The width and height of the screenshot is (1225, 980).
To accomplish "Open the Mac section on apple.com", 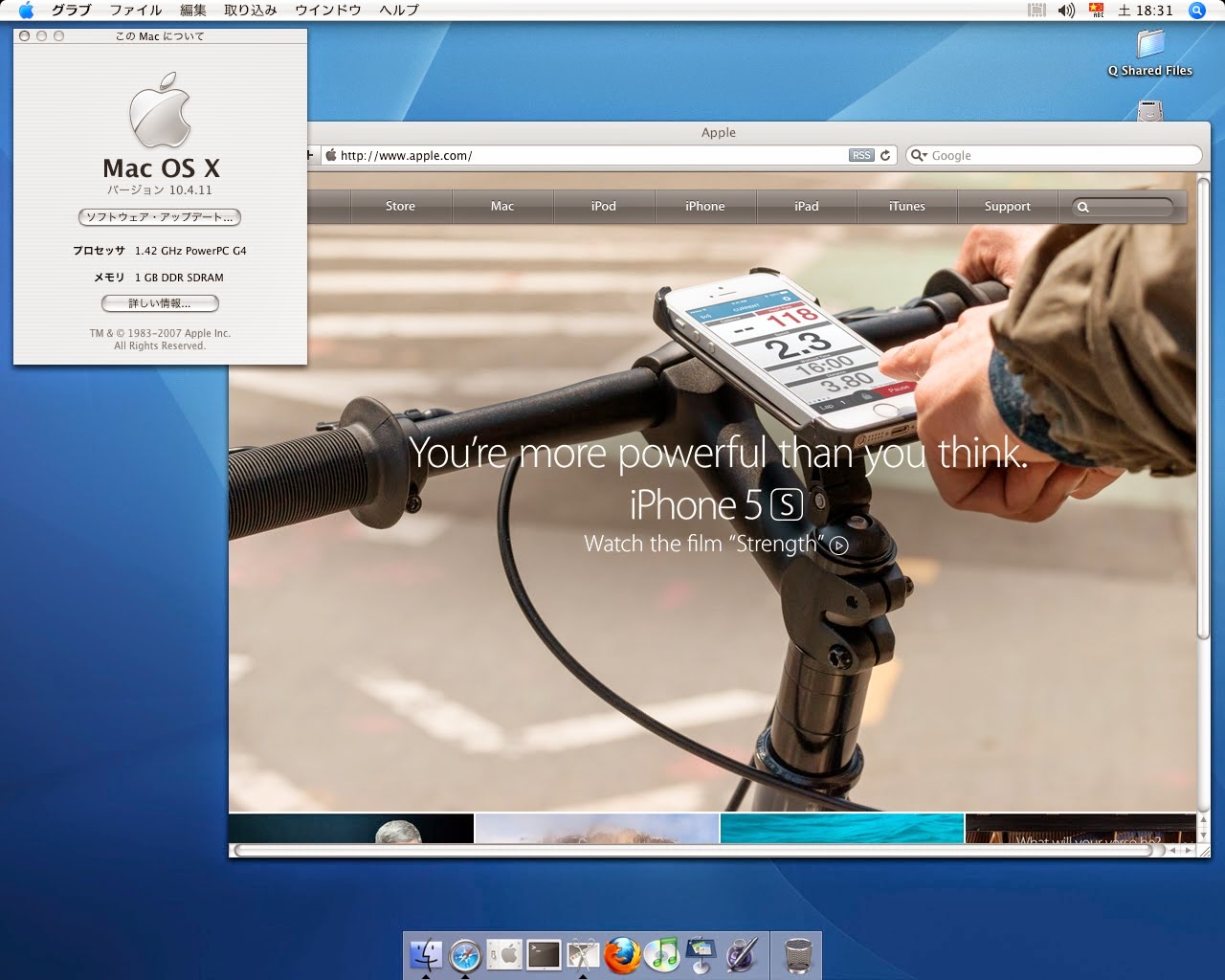I will [x=502, y=206].
